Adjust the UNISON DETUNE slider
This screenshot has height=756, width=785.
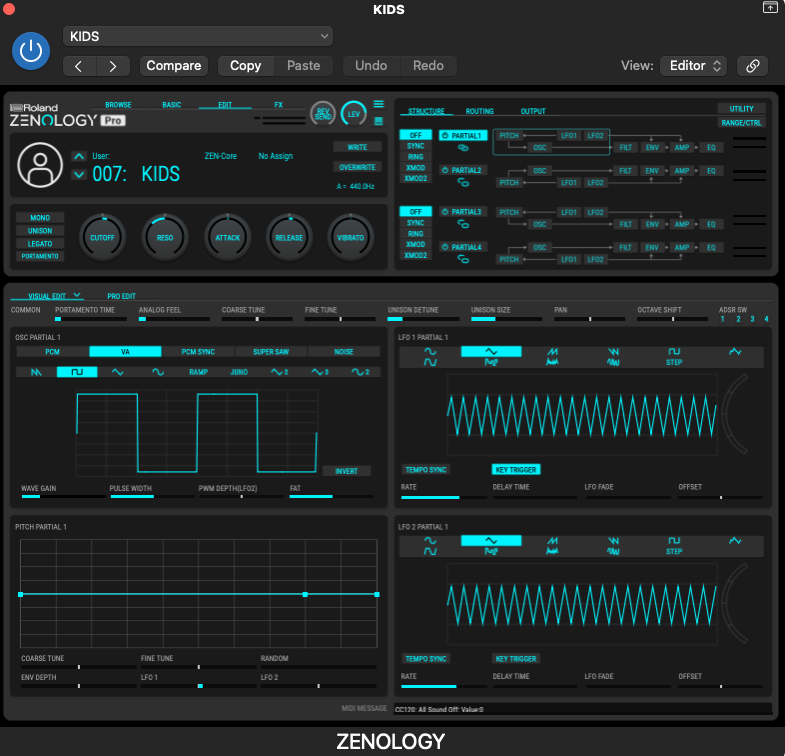[x=423, y=319]
